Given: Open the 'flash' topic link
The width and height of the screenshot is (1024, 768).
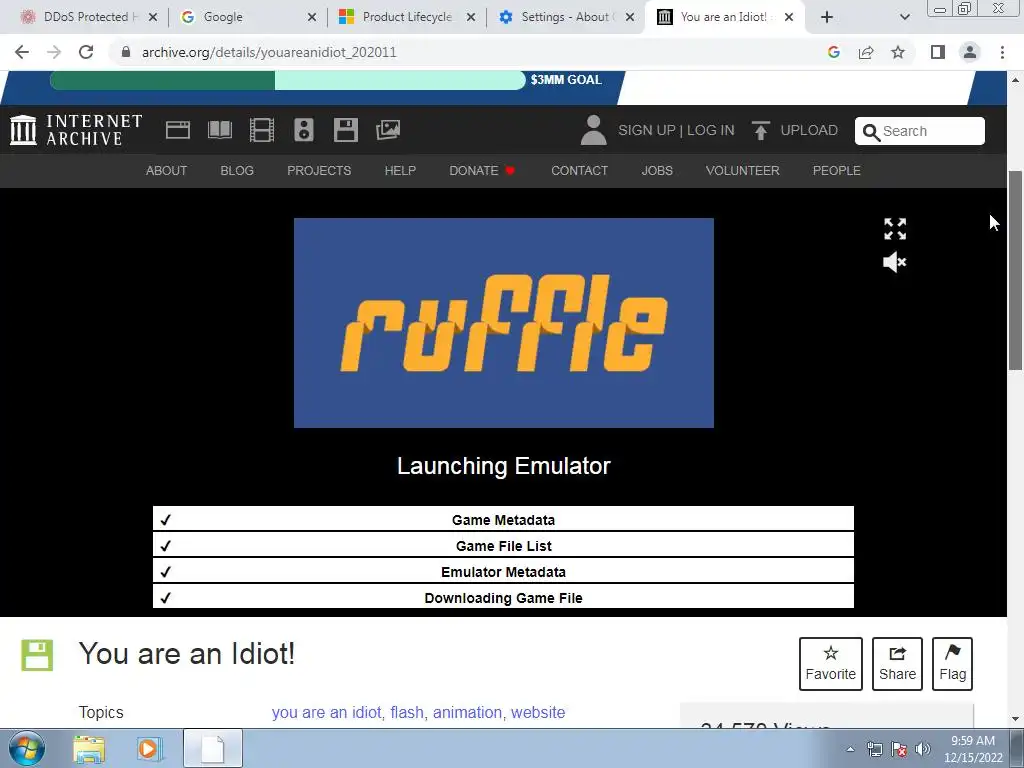Looking at the screenshot, I should point(407,712).
